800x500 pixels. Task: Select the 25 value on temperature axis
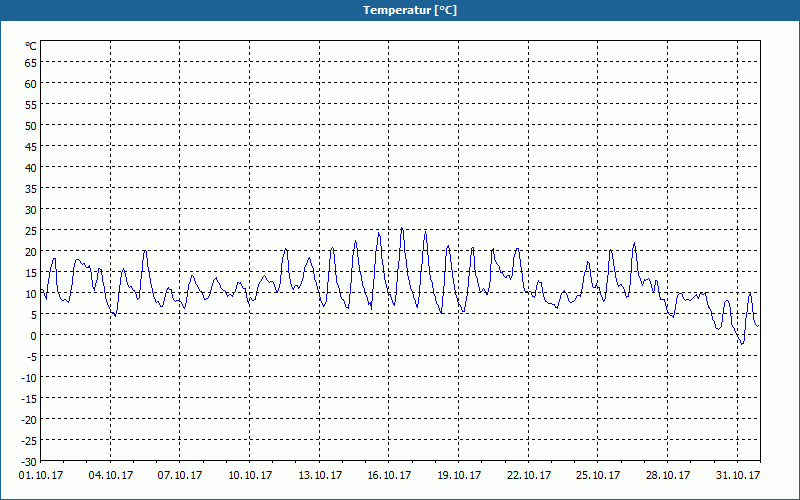tap(31, 231)
